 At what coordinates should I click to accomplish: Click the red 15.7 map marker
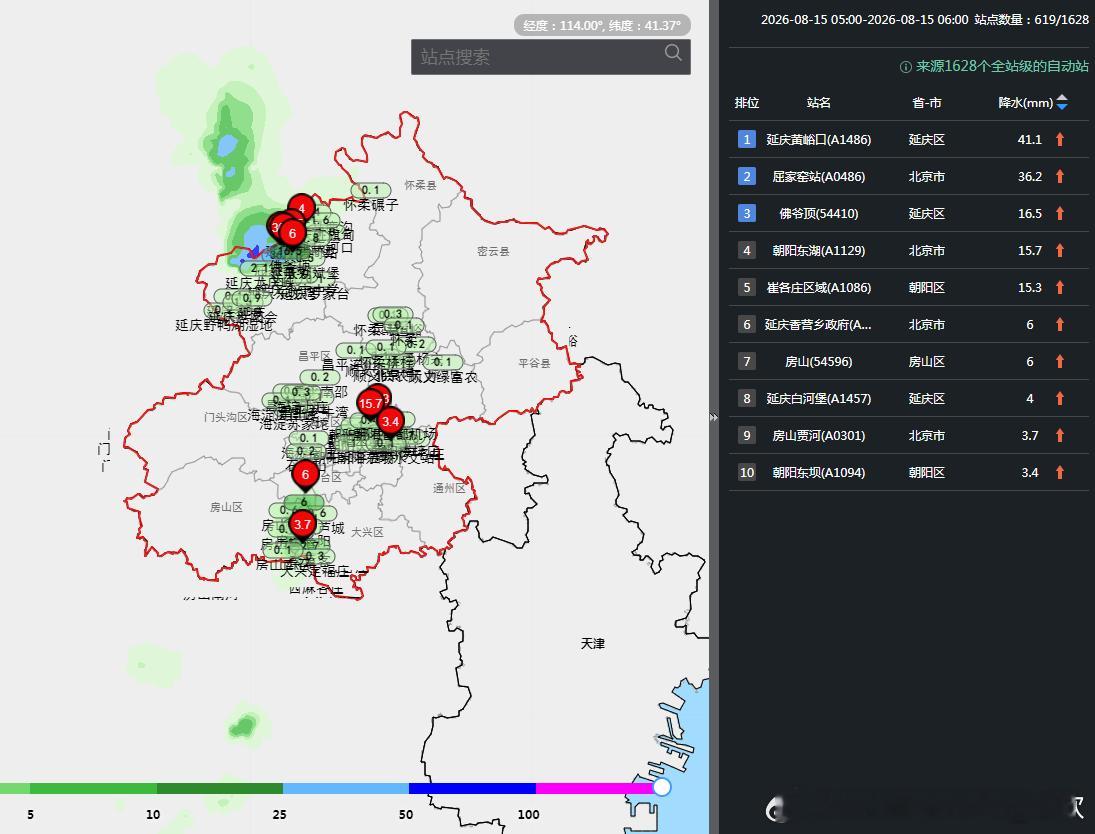coord(370,403)
